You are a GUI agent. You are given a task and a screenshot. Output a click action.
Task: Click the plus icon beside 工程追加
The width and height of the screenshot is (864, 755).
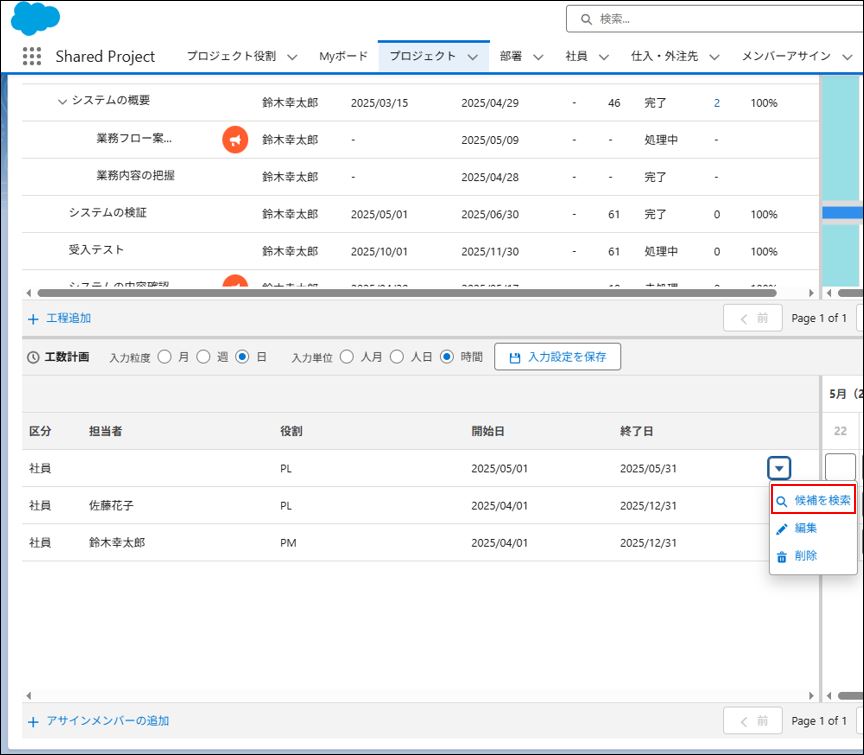pos(33,319)
